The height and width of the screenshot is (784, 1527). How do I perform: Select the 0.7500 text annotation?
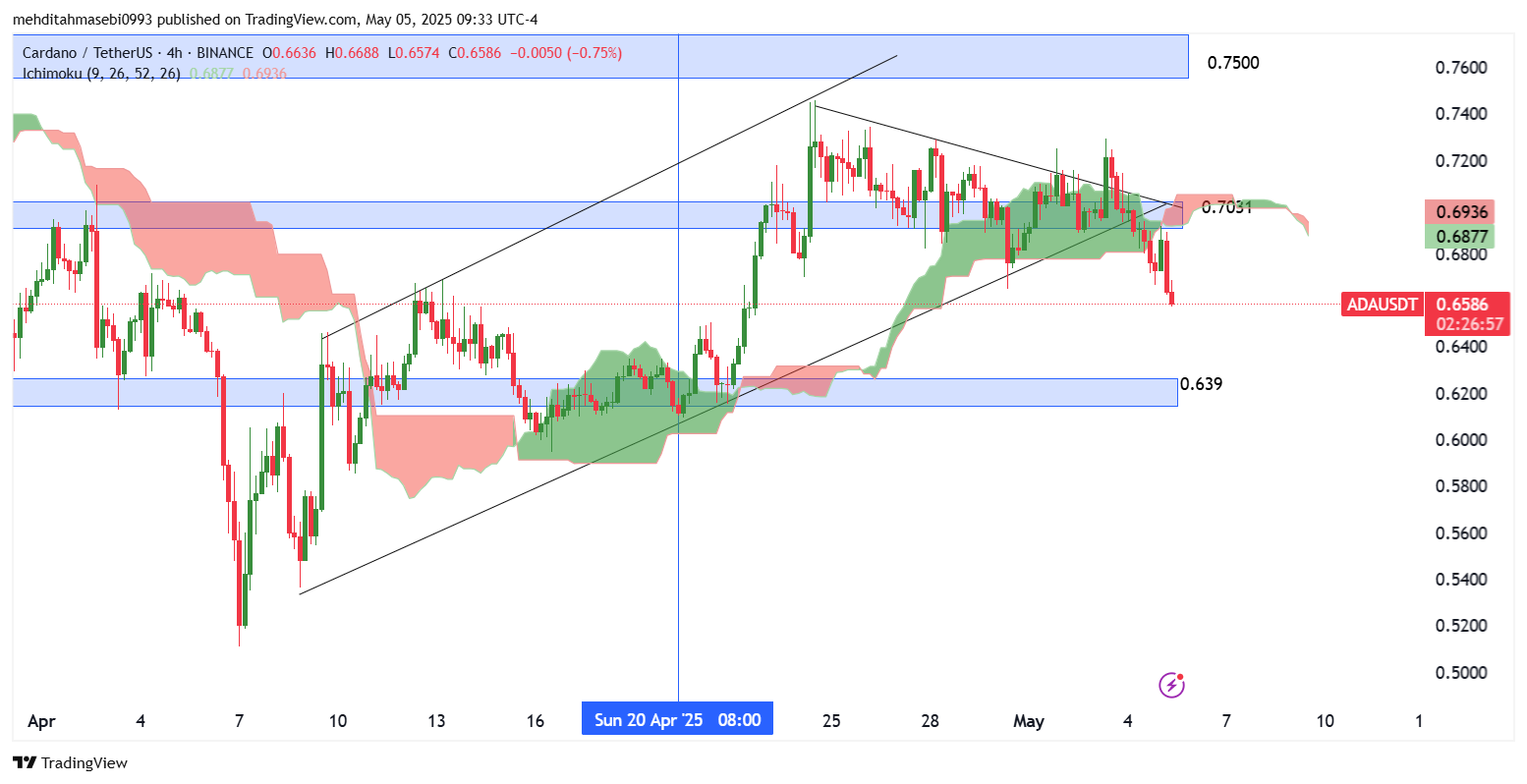click(x=1232, y=63)
